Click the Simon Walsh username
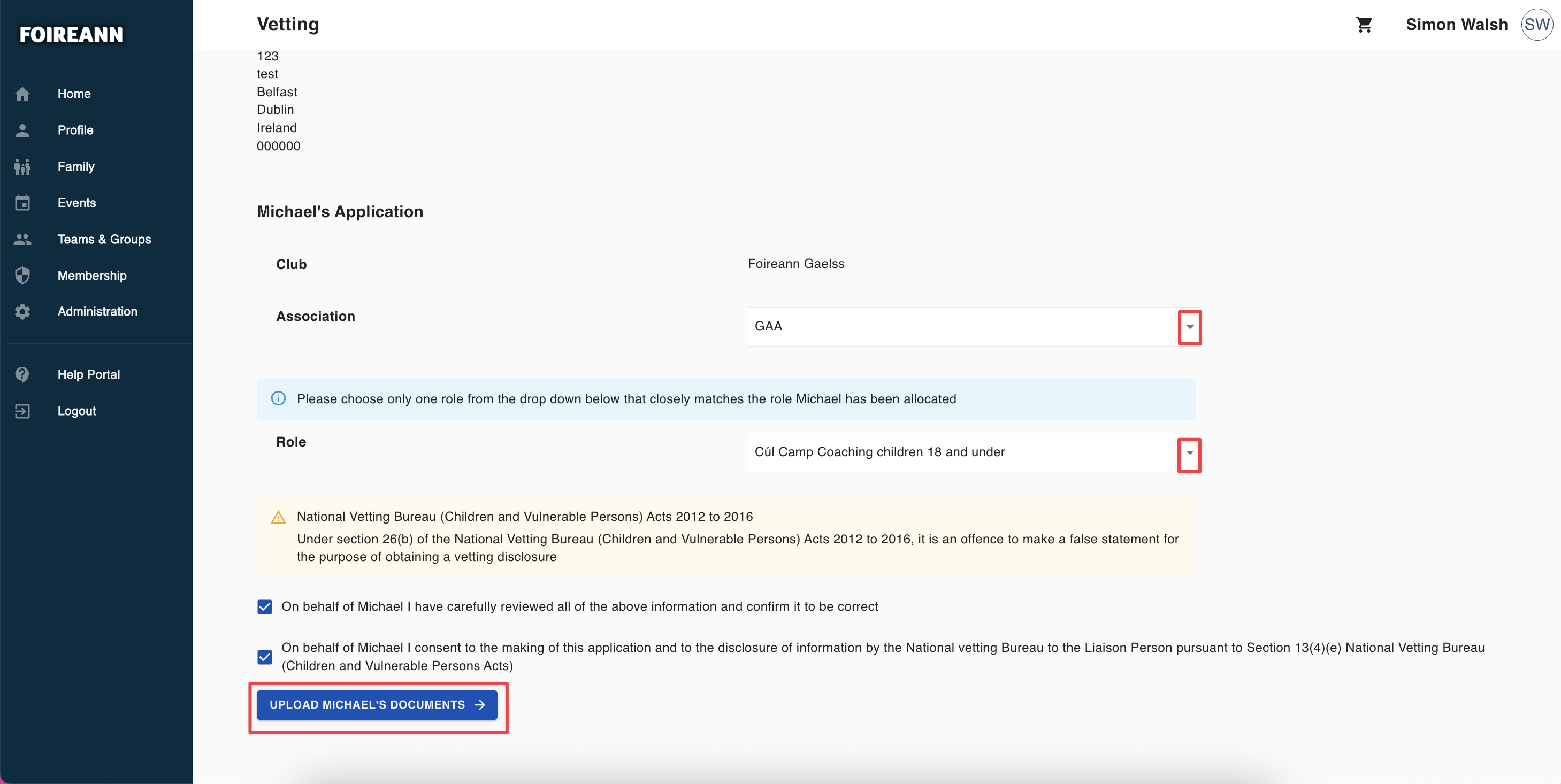 pyautogui.click(x=1456, y=25)
